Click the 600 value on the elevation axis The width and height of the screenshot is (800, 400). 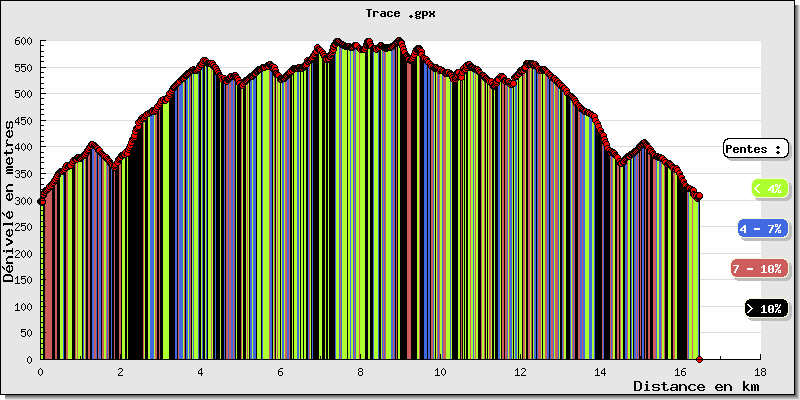pos(23,41)
